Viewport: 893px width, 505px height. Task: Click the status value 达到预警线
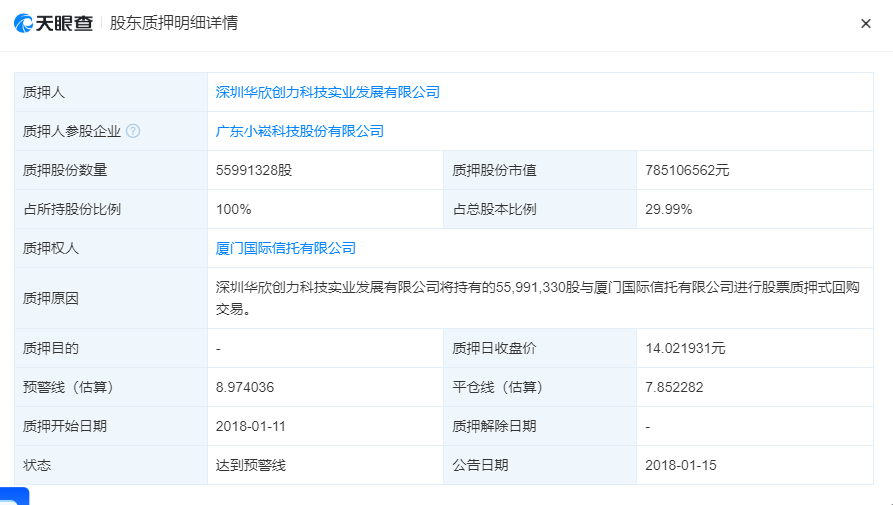251,465
